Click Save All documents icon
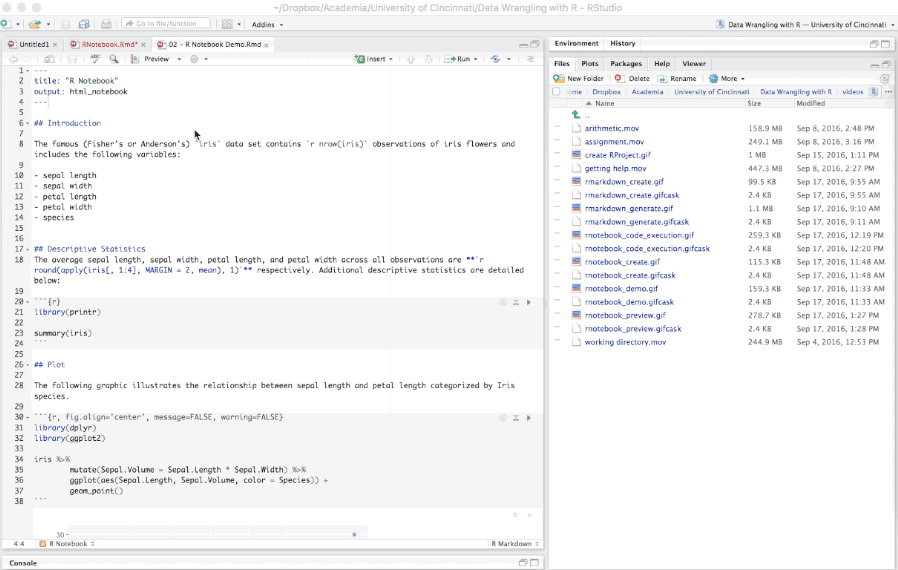The height and width of the screenshot is (570, 898). [x=84, y=24]
